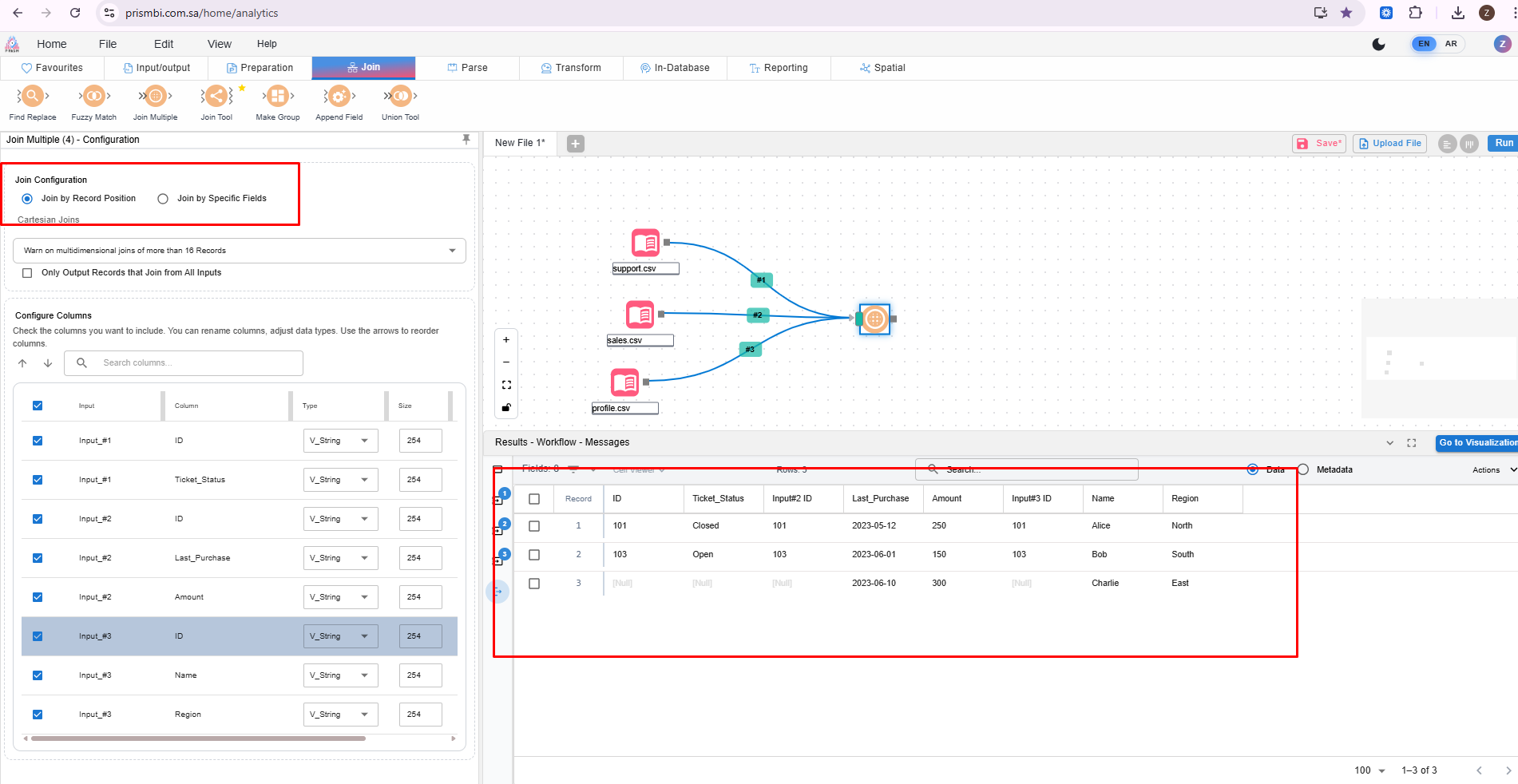1518x784 pixels.
Task: Switch results view to Metadata
Action: click(1303, 469)
